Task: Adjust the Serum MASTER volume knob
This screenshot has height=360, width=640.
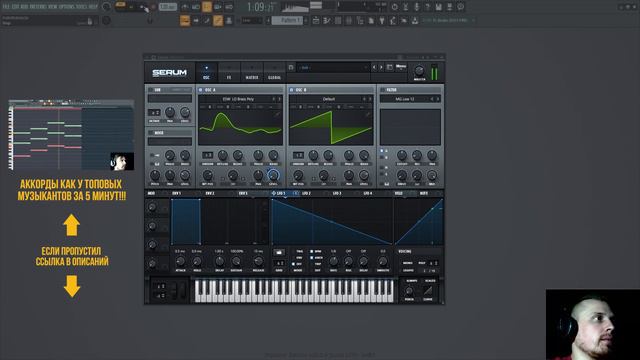Action: 419,70
